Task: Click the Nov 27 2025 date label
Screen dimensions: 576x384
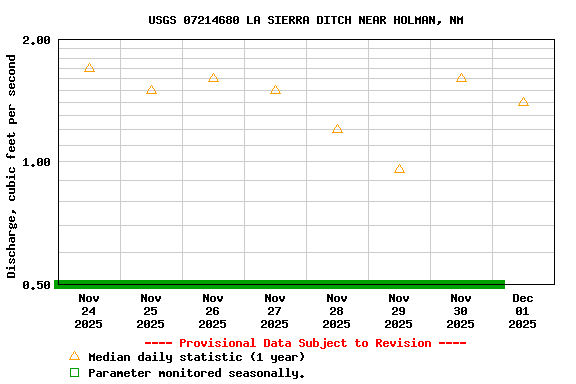Action: click(275, 311)
